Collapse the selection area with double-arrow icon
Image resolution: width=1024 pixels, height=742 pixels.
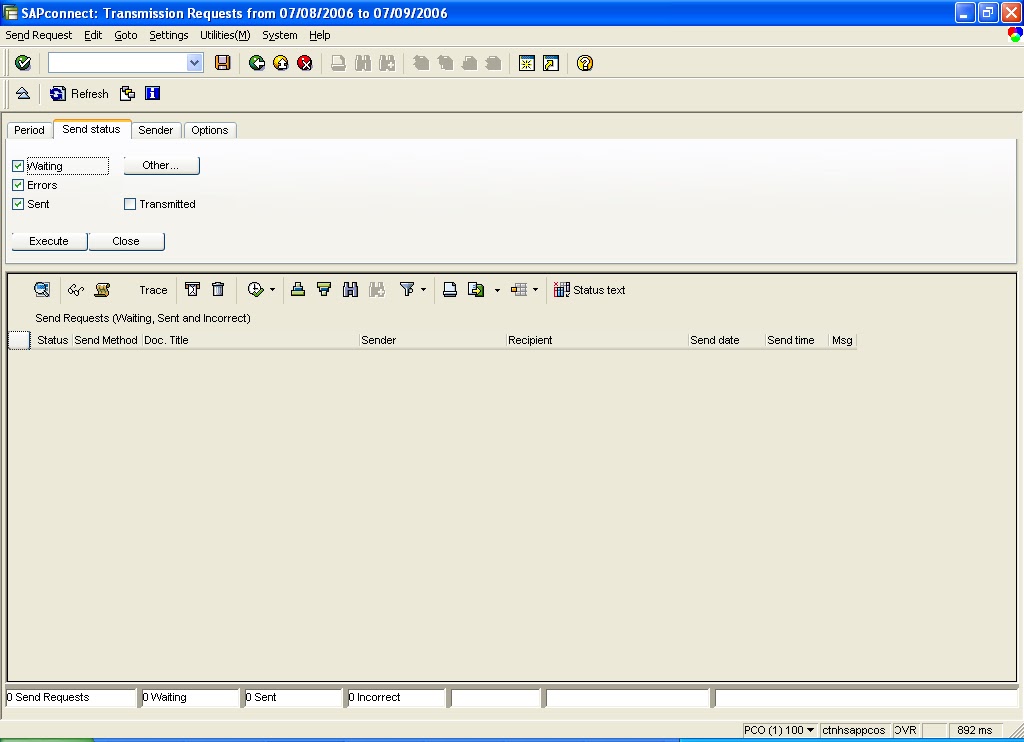(23, 93)
